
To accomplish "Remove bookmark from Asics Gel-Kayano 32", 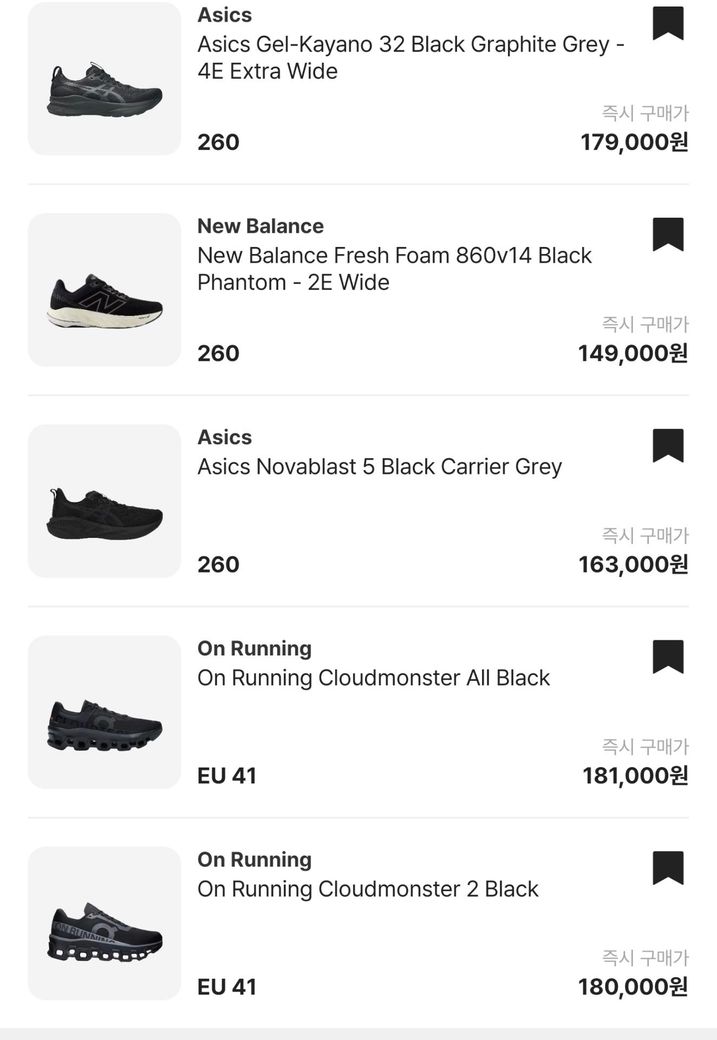I will pyautogui.click(x=668, y=23).
